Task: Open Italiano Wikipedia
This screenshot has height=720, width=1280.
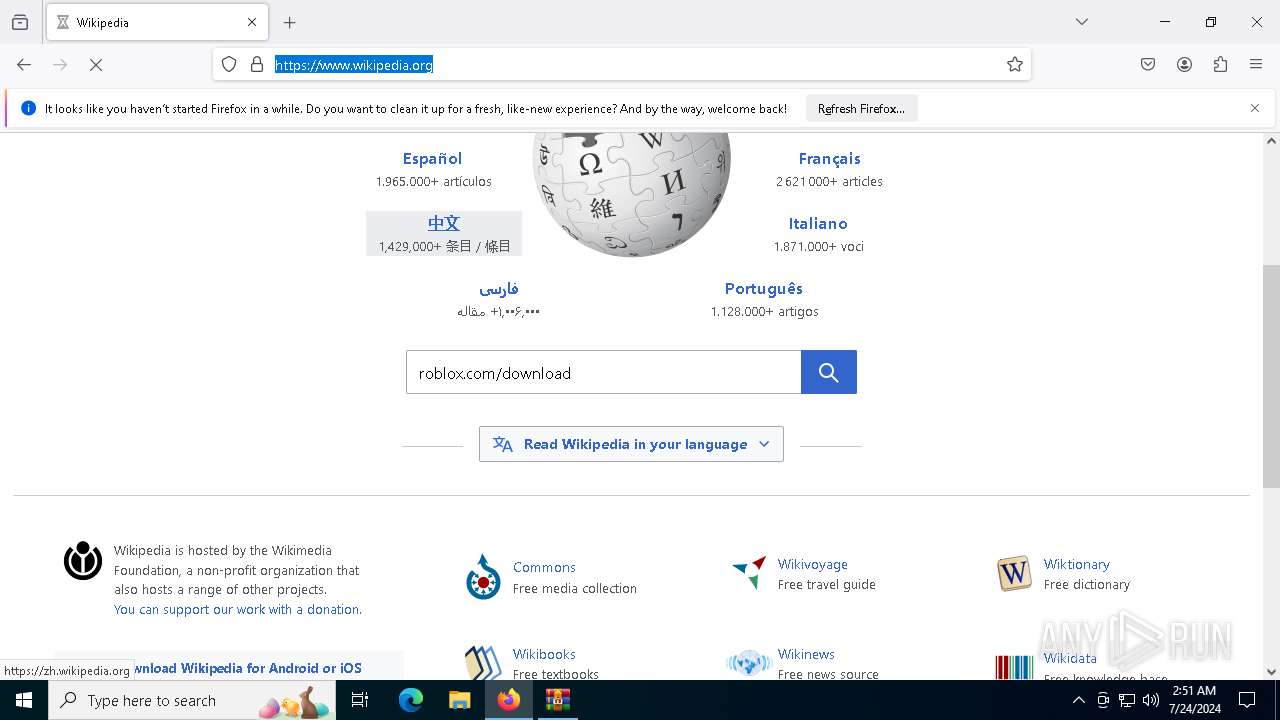Action: tap(818, 223)
